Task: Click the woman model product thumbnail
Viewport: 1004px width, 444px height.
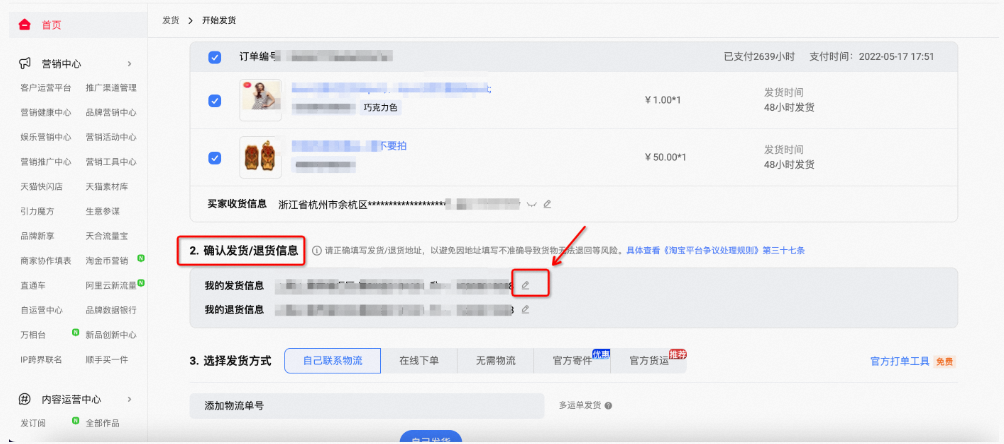Action: click(x=260, y=100)
